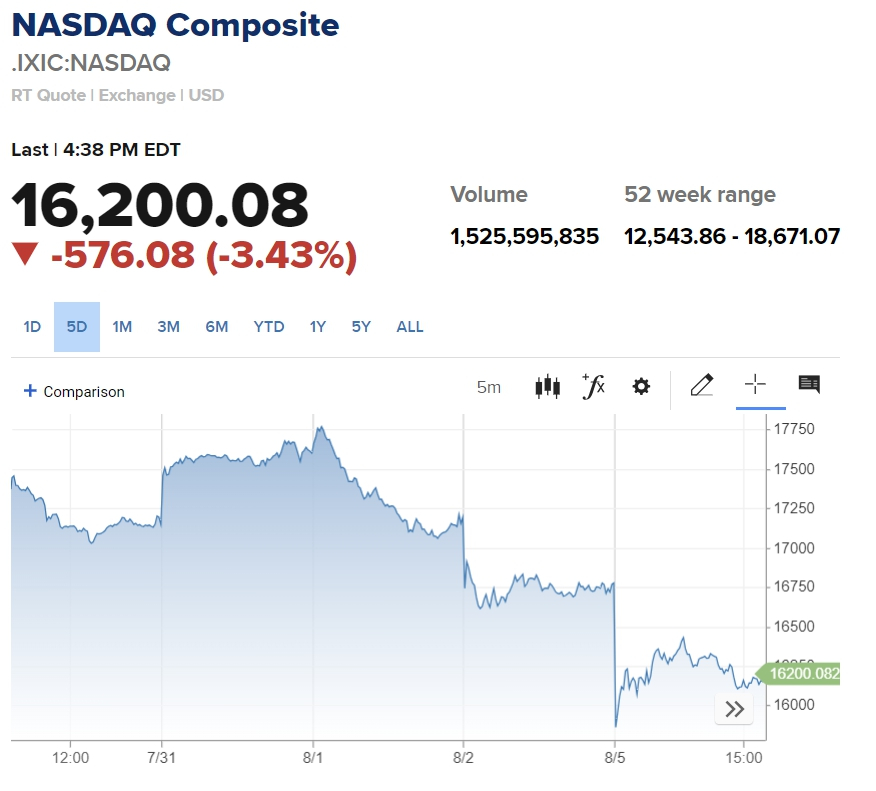This screenshot has width=876, height=791.
Task: Select the 1D time range
Action: point(32,327)
